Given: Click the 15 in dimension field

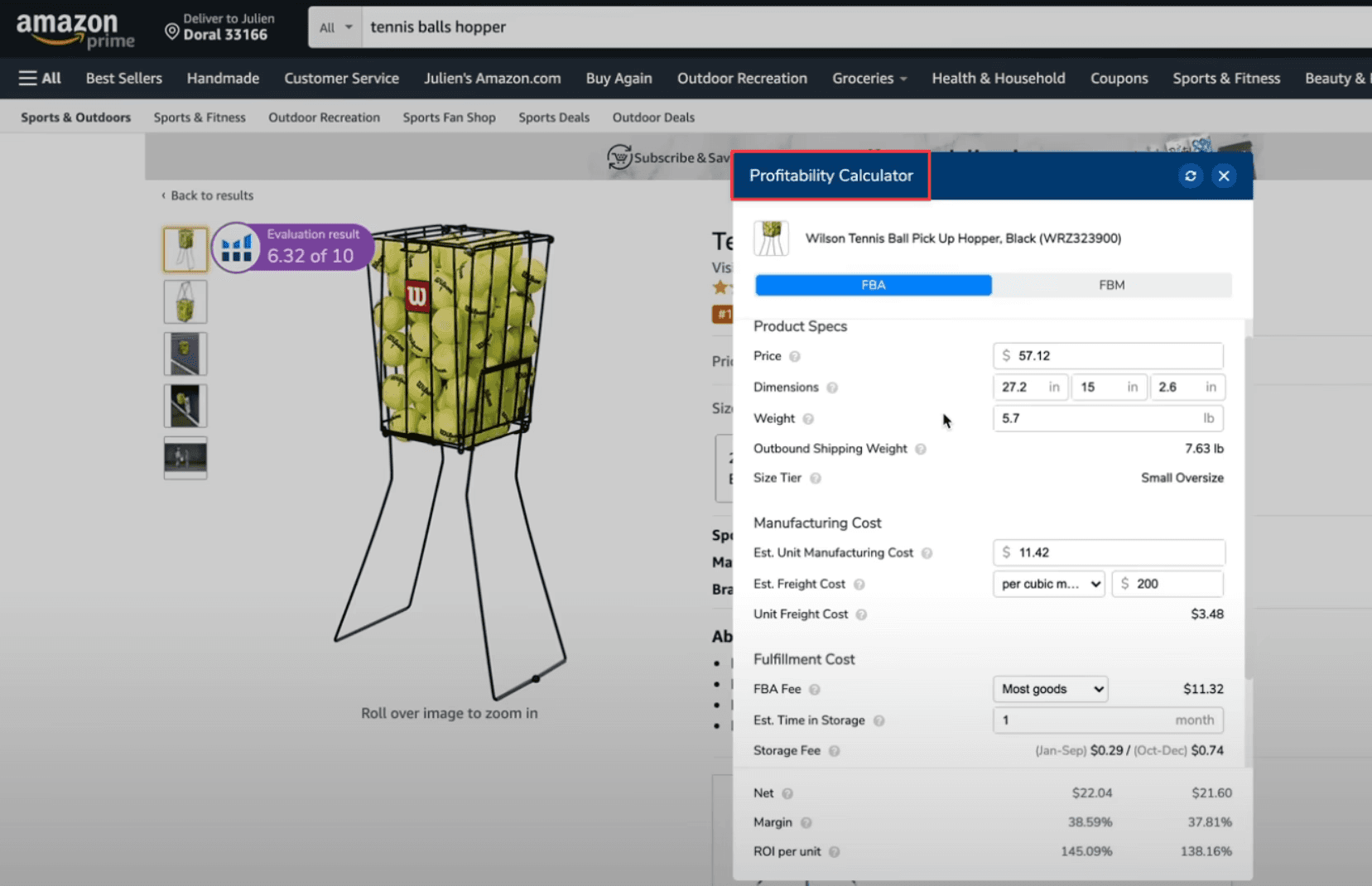Looking at the screenshot, I should point(1110,387).
